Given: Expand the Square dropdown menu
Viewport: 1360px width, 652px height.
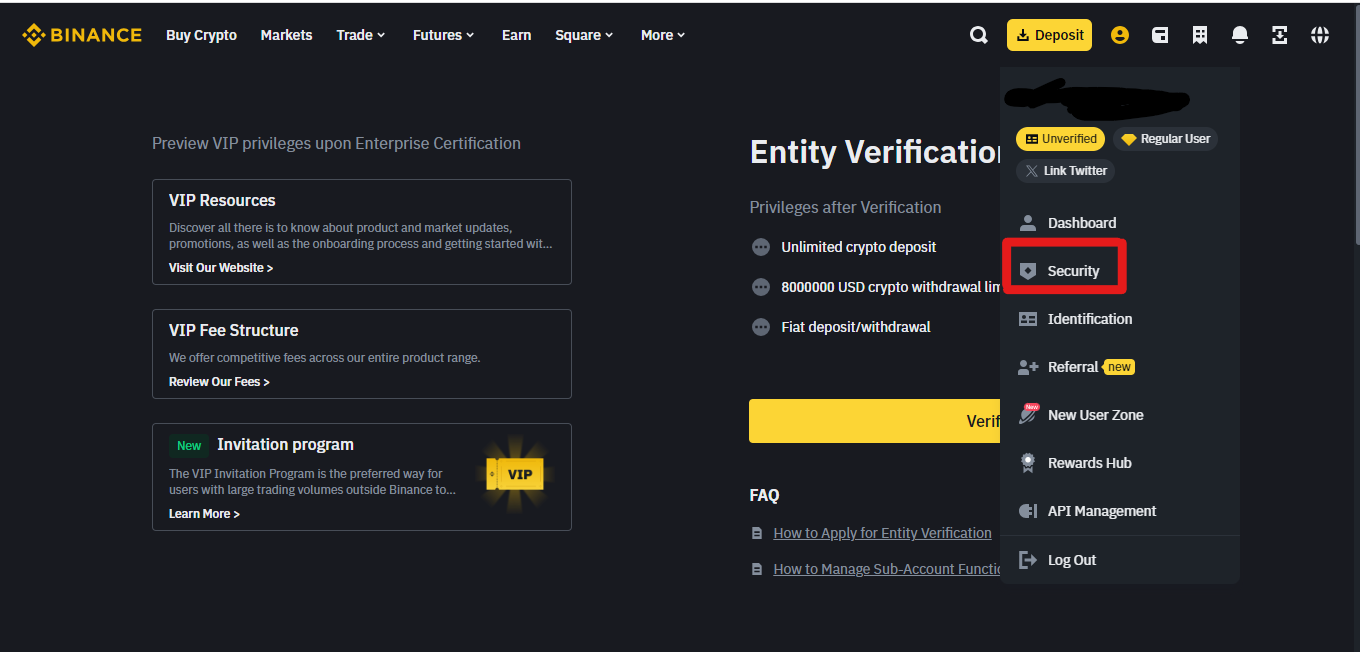Looking at the screenshot, I should (585, 35).
